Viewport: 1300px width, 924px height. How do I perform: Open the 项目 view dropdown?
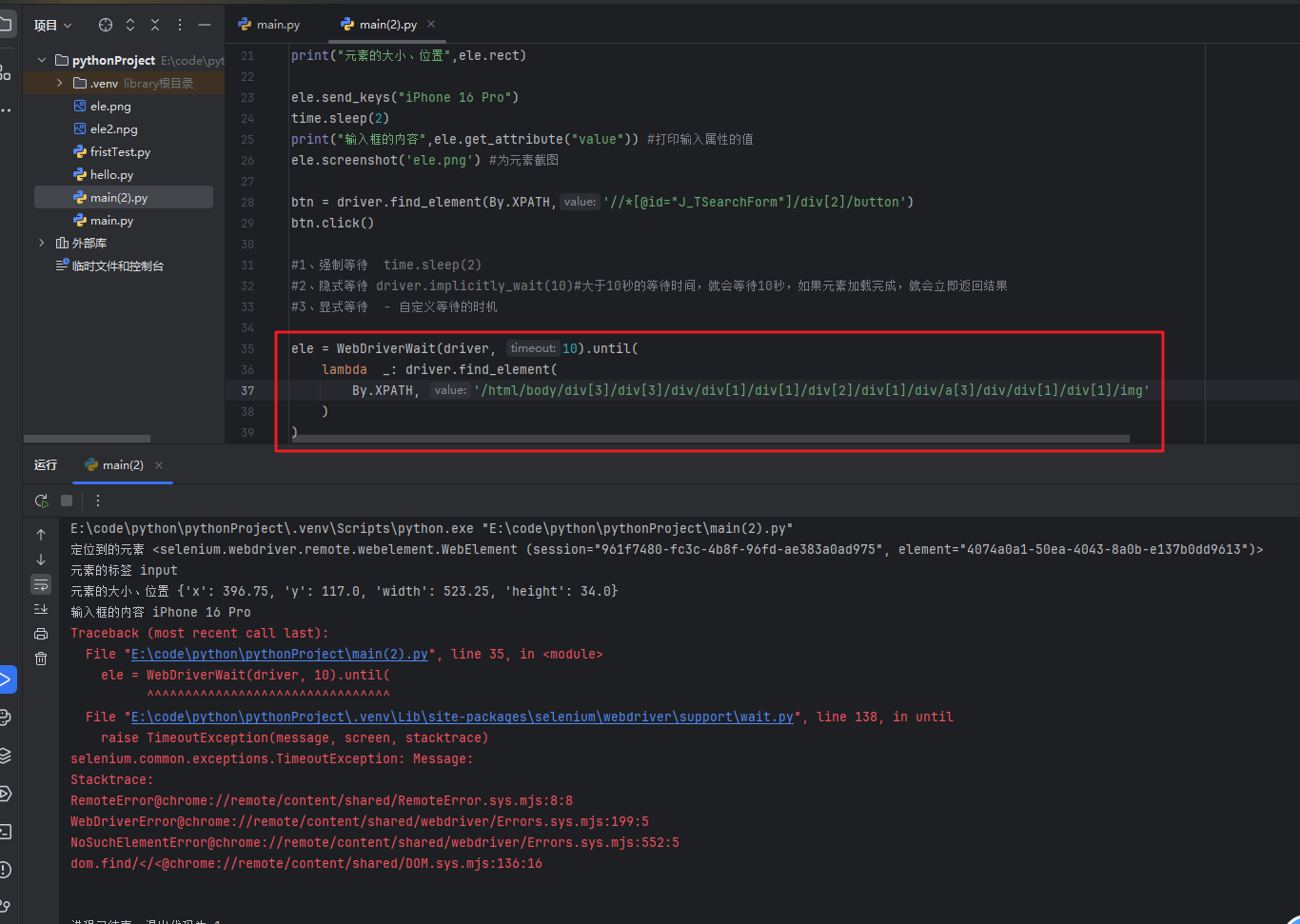tap(52, 25)
